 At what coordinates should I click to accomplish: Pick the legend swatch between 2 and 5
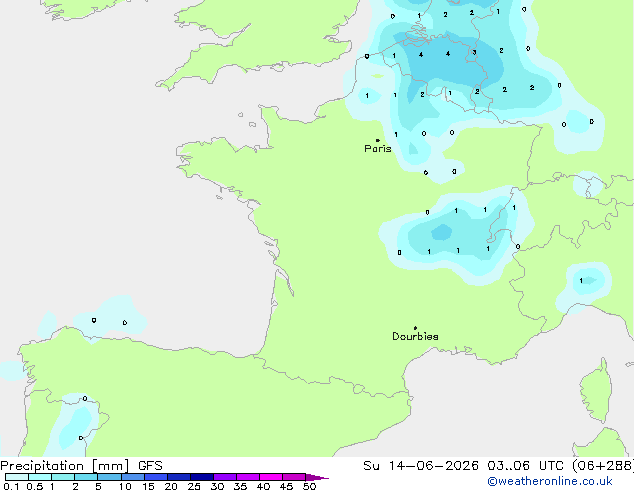pos(86,477)
